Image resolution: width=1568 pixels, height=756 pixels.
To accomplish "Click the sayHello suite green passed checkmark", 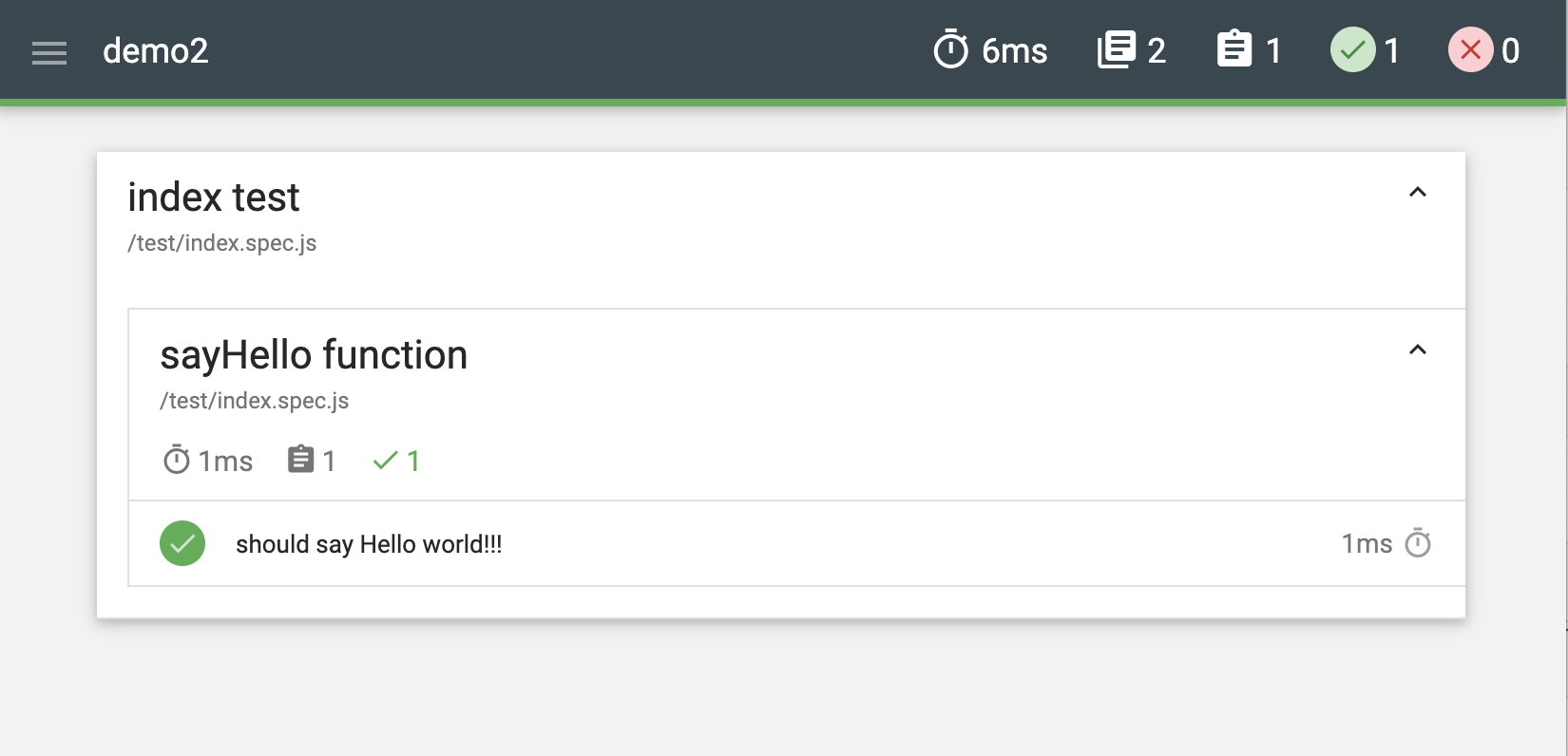I will (x=386, y=461).
